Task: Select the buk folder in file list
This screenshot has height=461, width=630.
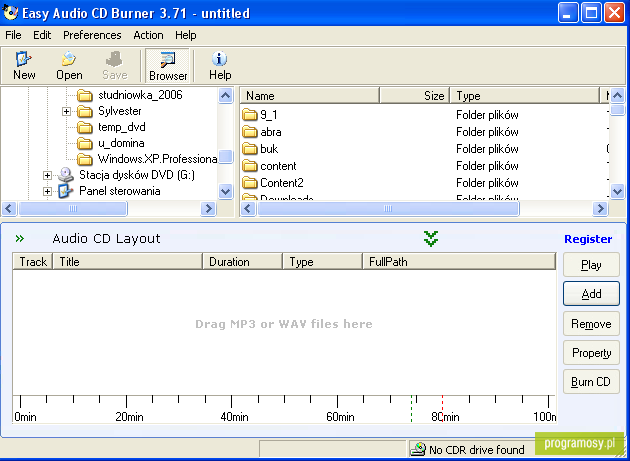Action: tap(269, 149)
